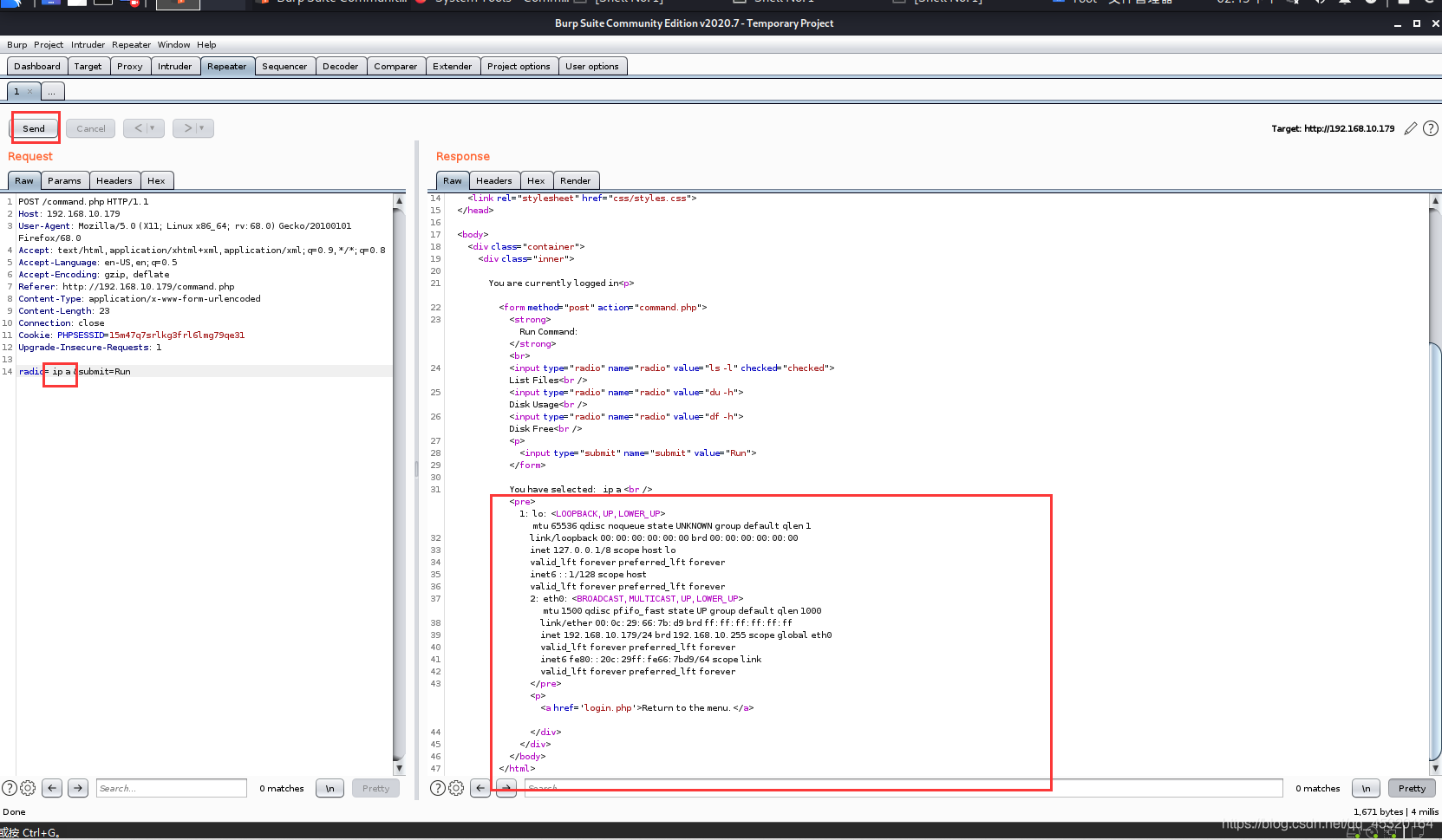Open request search settings gear

point(28,788)
